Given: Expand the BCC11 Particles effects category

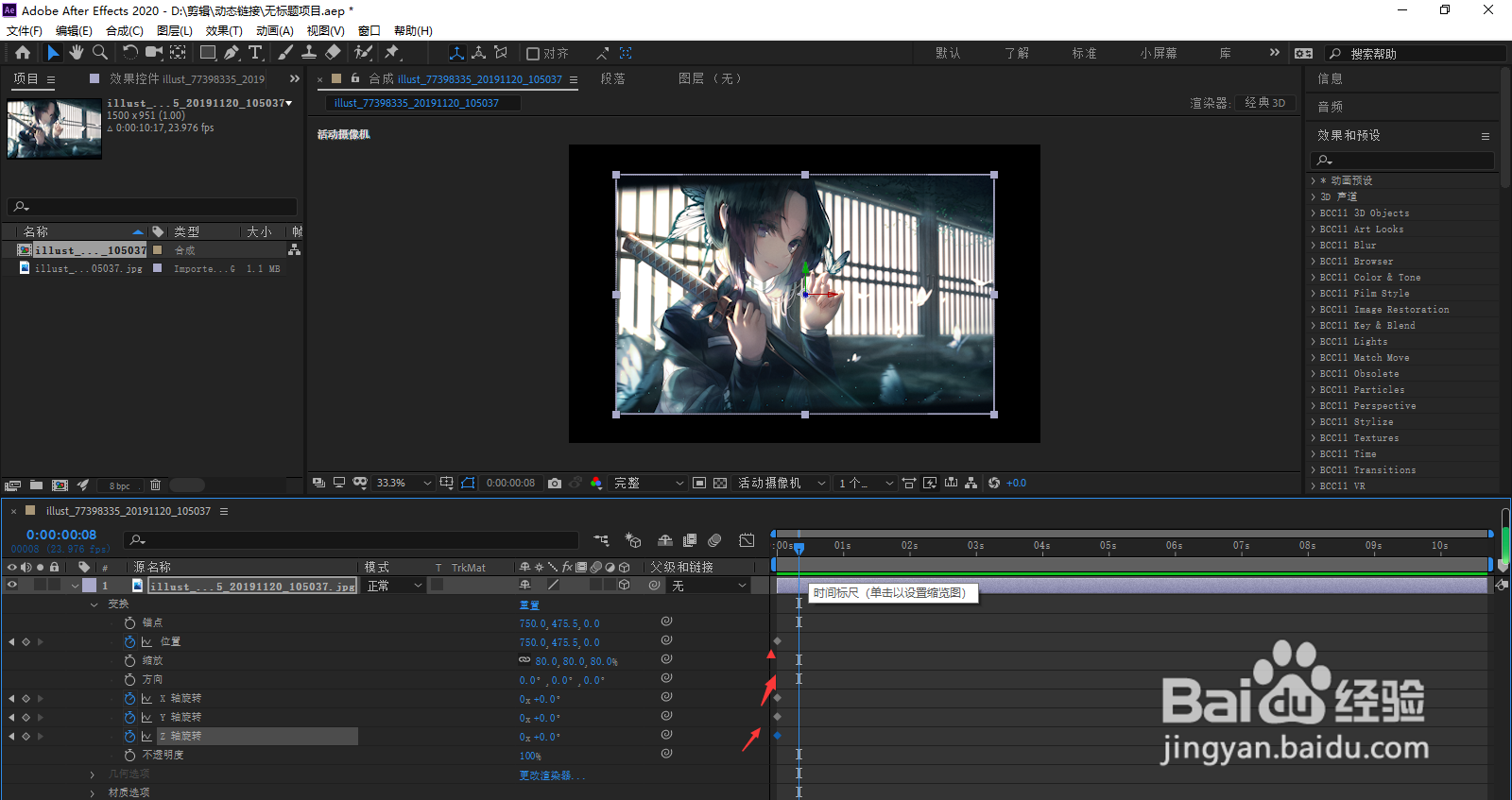Looking at the screenshot, I should click(x=1314, y=389).
